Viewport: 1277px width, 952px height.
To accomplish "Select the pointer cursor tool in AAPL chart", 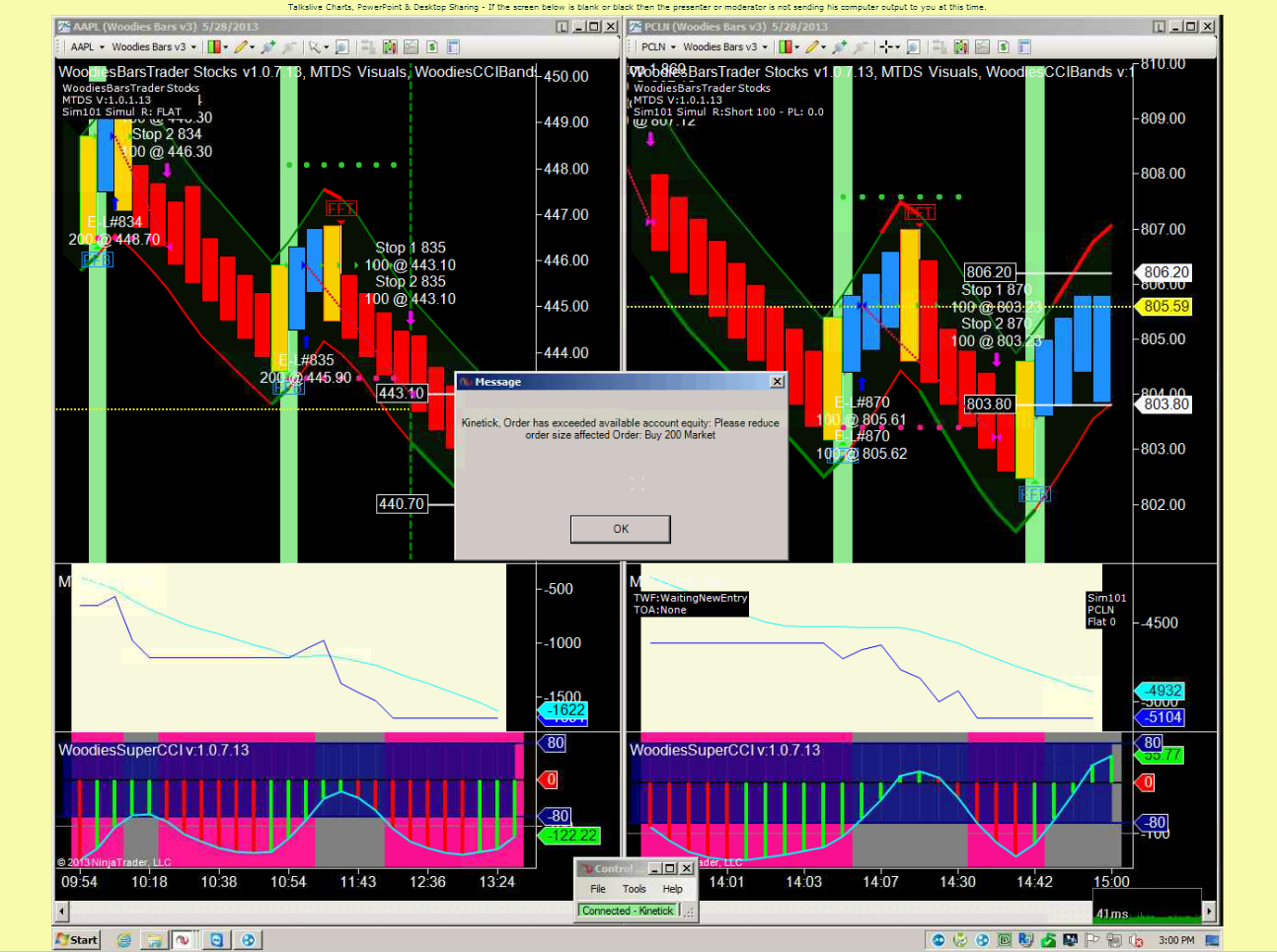I will click(314, 46).
